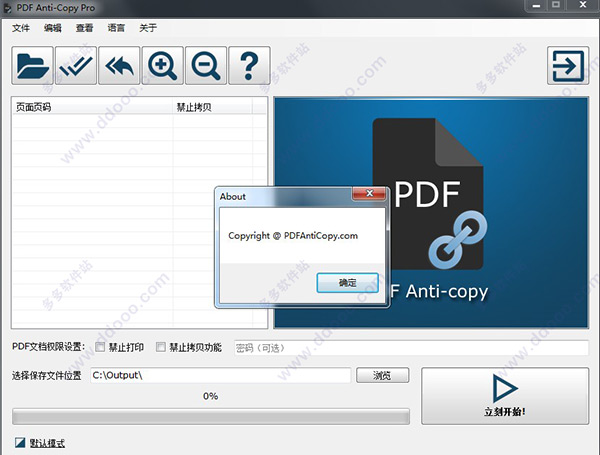Minimize the PDF Anti-Copy Pro window

pos(536,5)
